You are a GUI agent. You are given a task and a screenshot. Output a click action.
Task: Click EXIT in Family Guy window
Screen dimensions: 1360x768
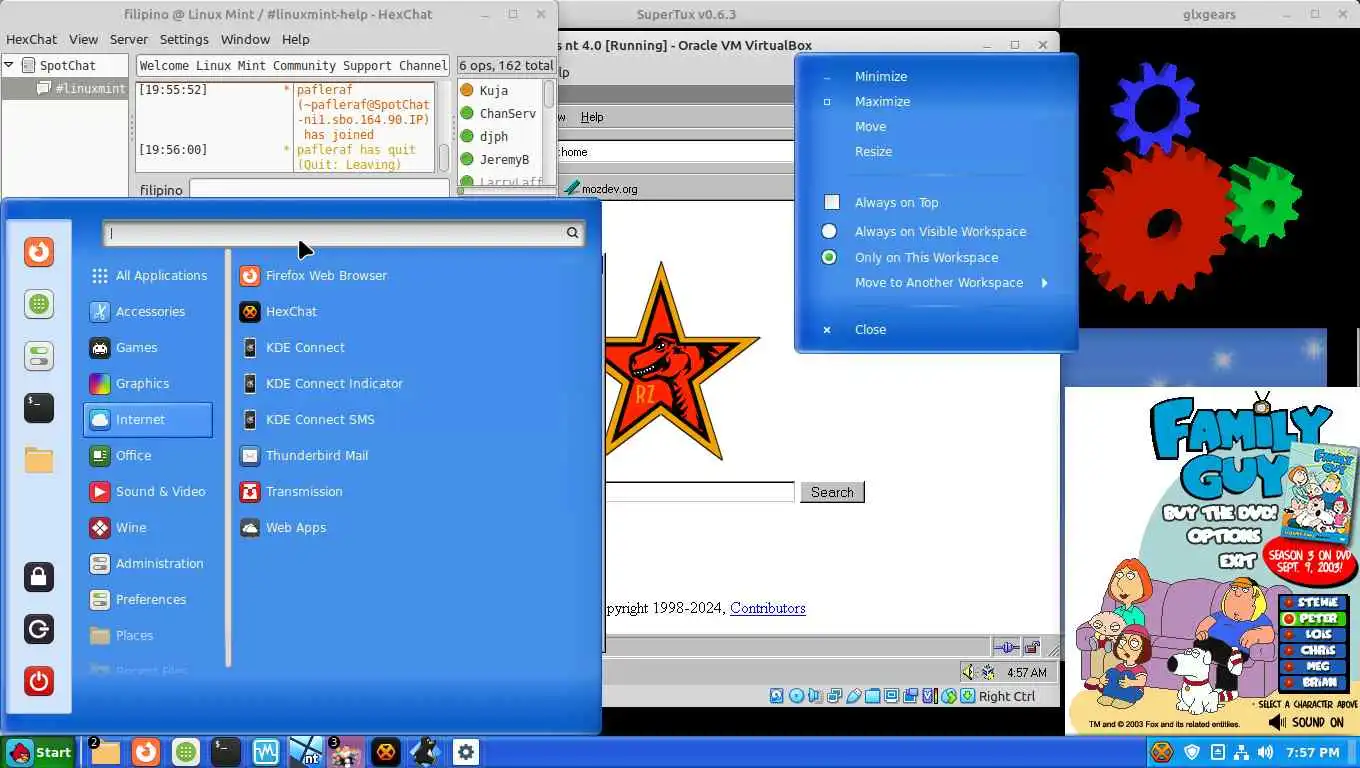1237,561
